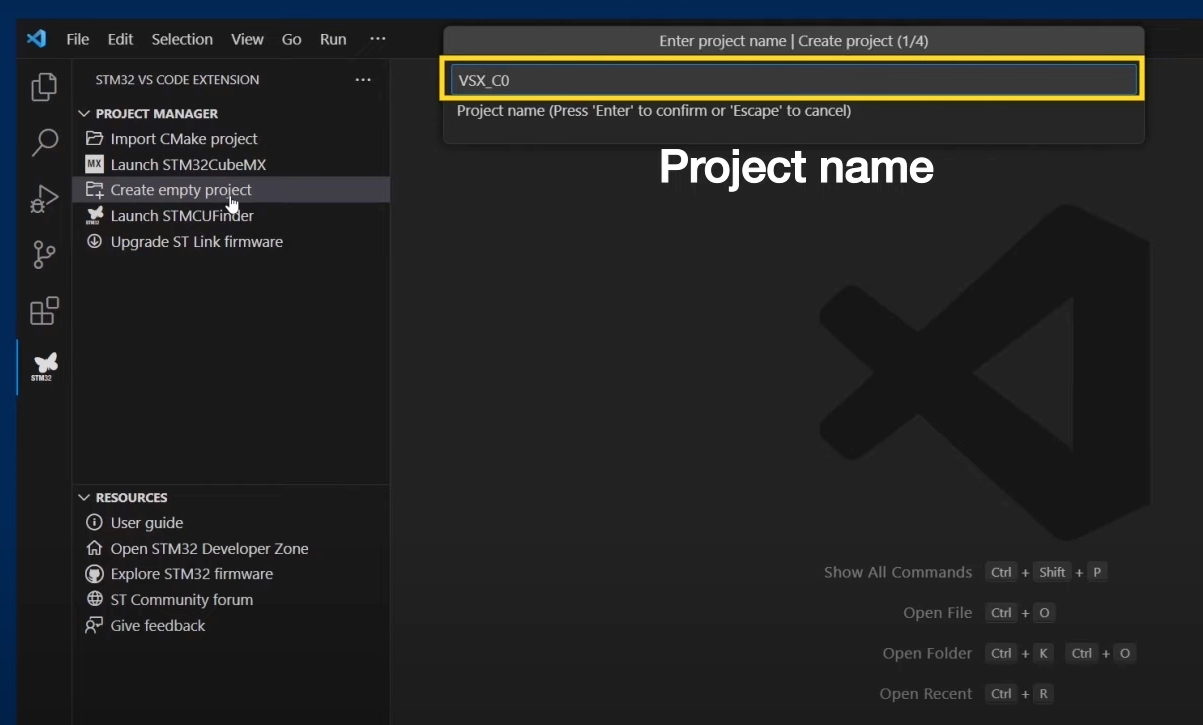Click the Open Folder hint
Screen dimensions: 1203x725
coord(927,654)
